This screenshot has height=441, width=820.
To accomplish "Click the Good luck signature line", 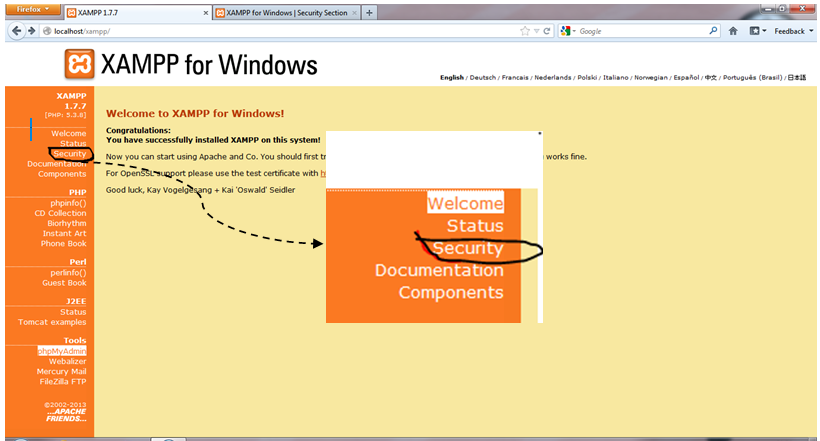I will (x=200, y=190).
